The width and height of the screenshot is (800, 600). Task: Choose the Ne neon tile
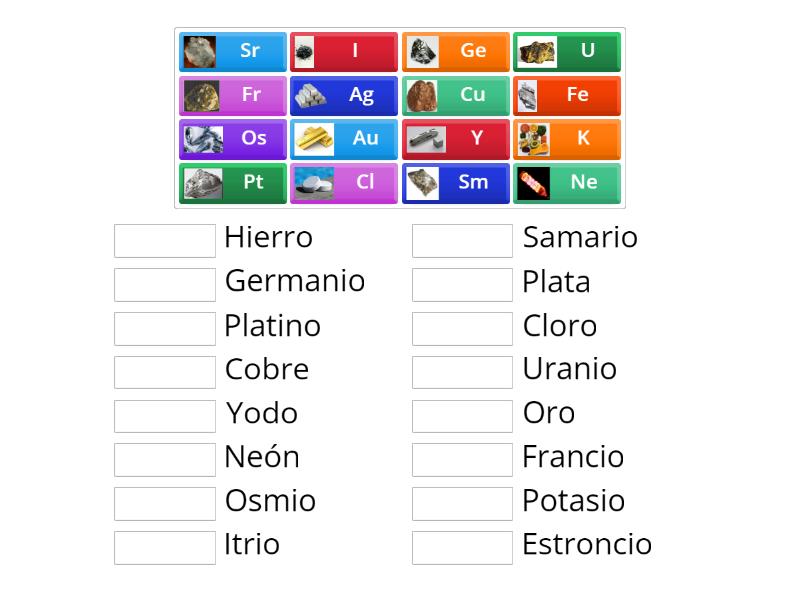tap(566, 183)
